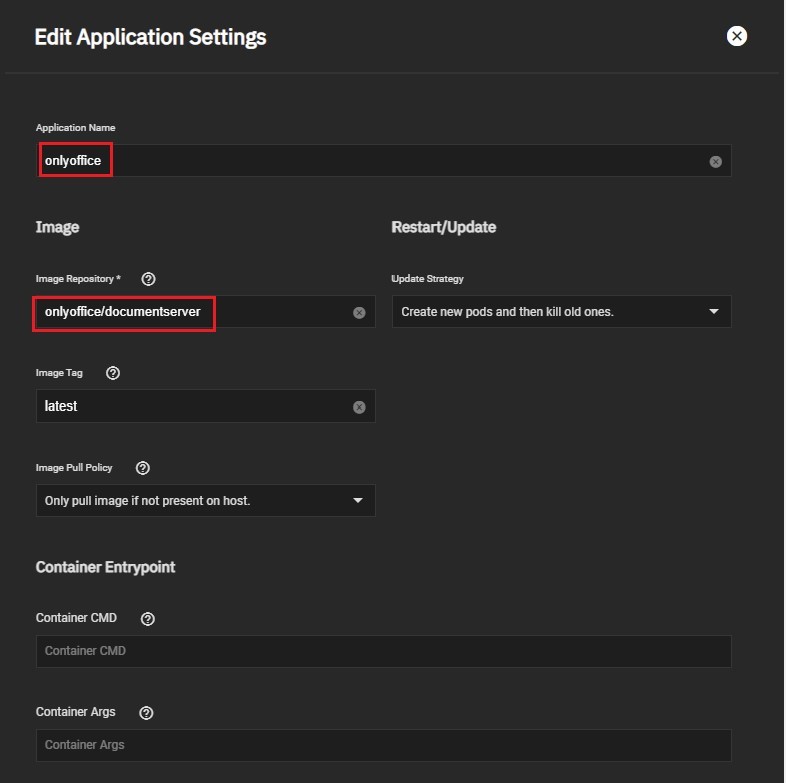This screenshot has height=783, width=786.
Task: Clear the Image Tag field
Action: click(x=359, y=407)
